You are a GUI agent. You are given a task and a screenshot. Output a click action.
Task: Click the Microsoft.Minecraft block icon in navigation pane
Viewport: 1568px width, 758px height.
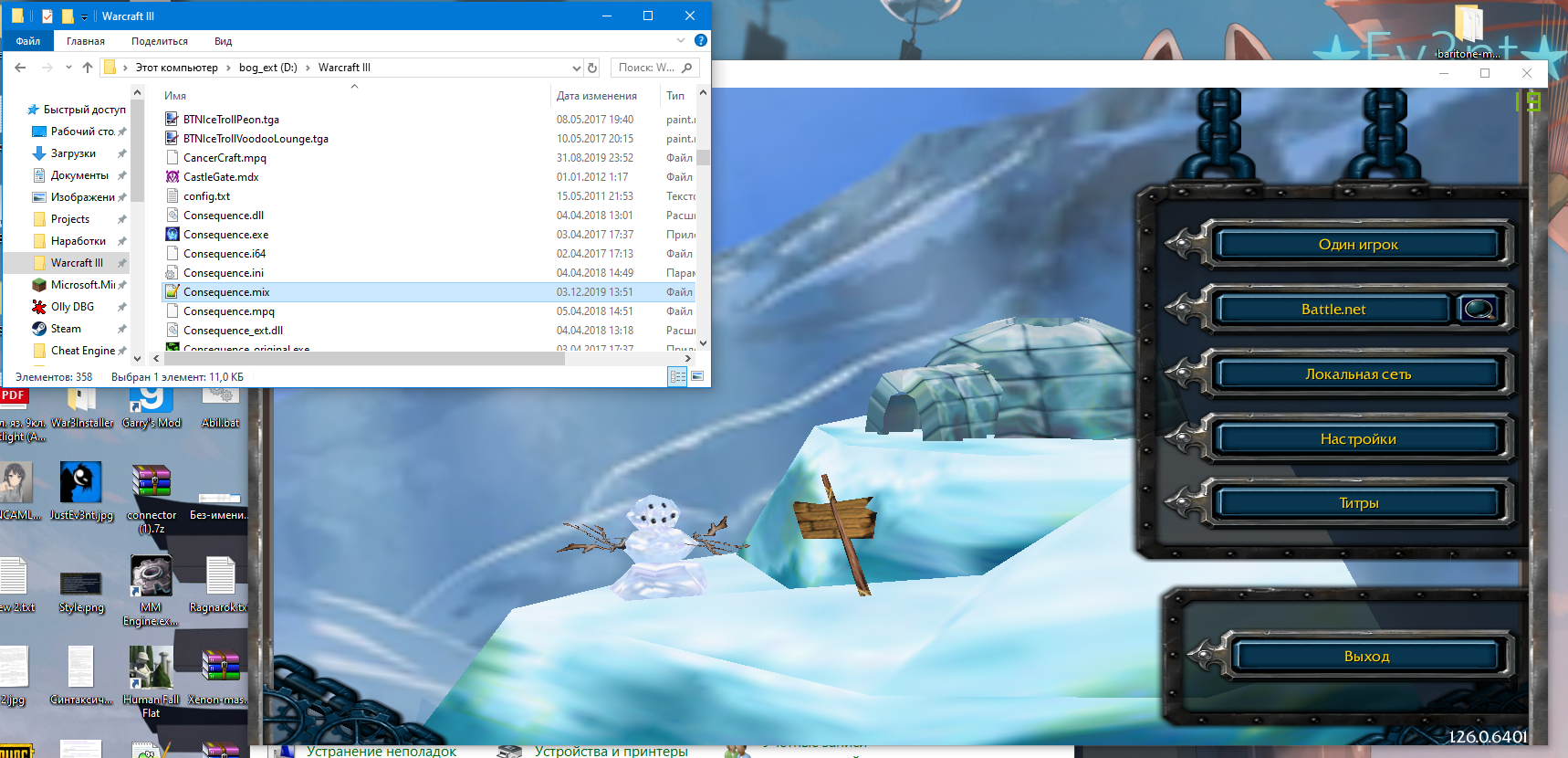(39, 285)
